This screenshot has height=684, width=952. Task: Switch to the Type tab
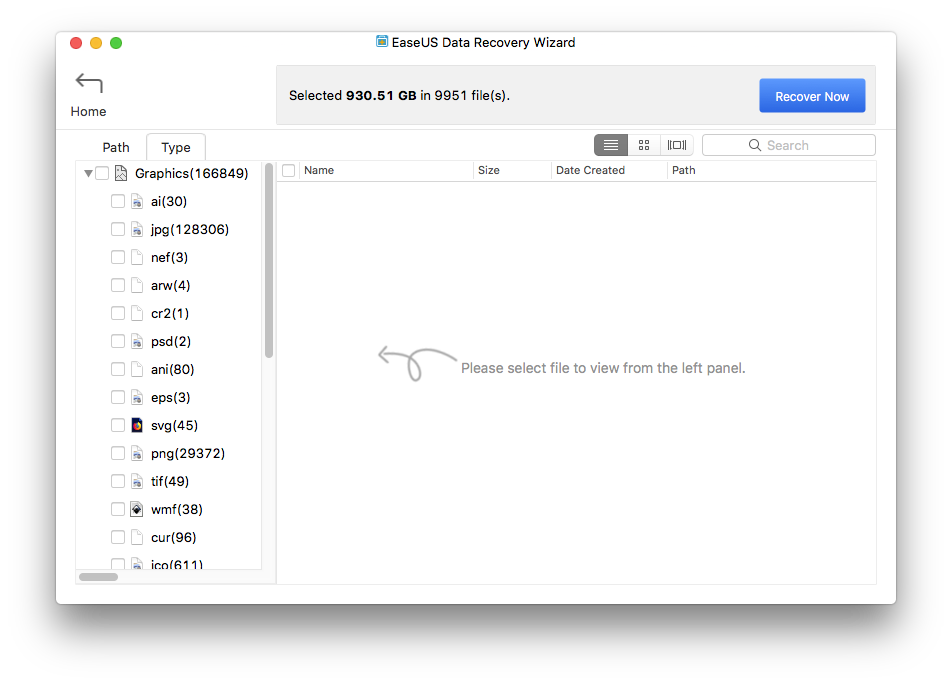coord(176,147)
